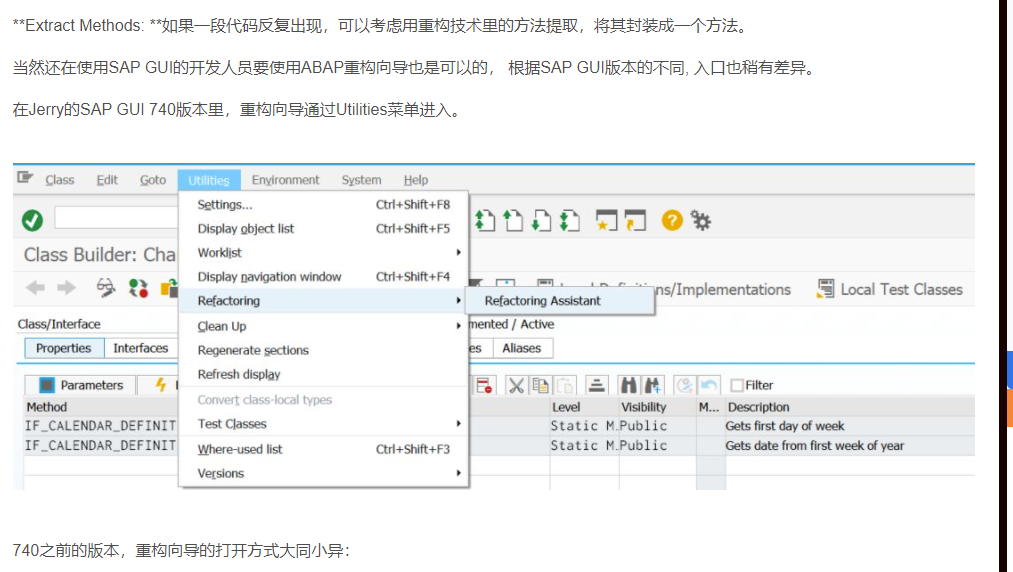
Task: Click the Parameters button
Action: [80, 385]
